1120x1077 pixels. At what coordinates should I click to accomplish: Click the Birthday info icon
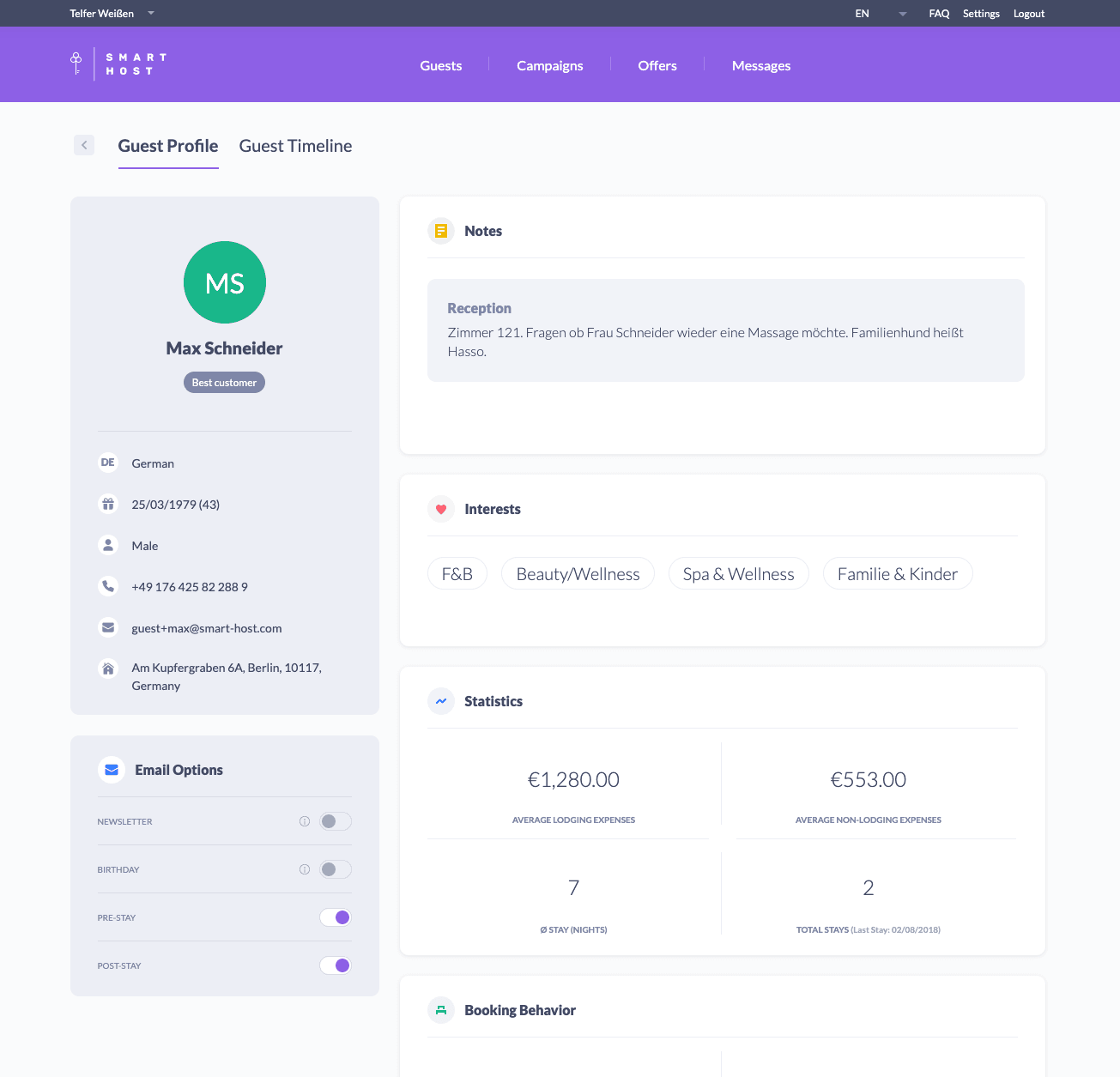[304, 869]
